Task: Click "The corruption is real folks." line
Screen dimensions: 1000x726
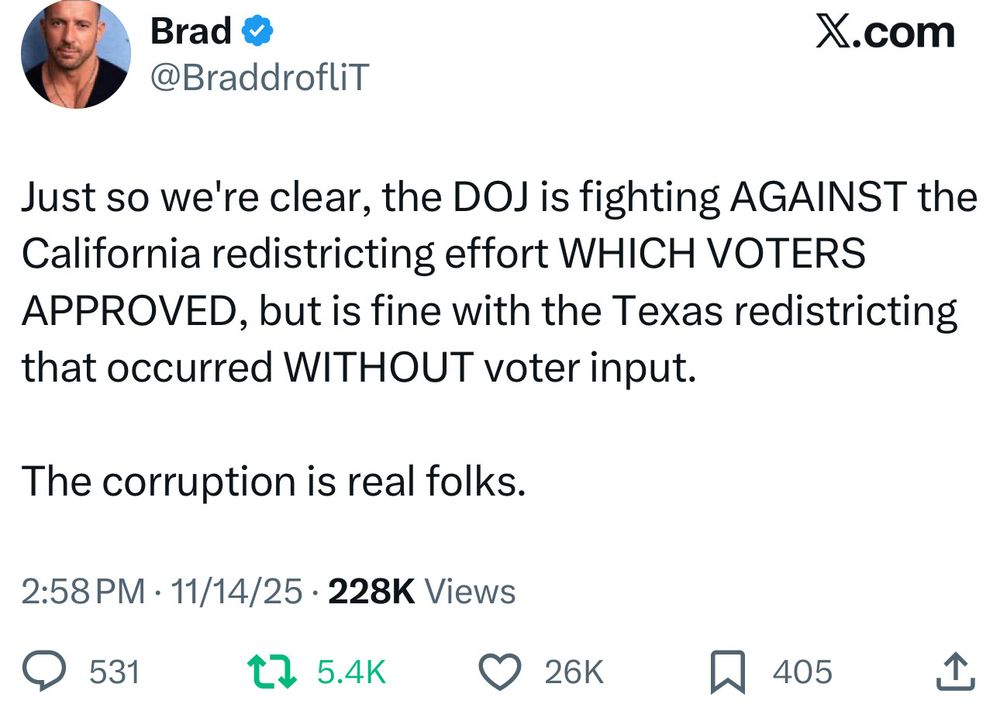Action: 272,481
